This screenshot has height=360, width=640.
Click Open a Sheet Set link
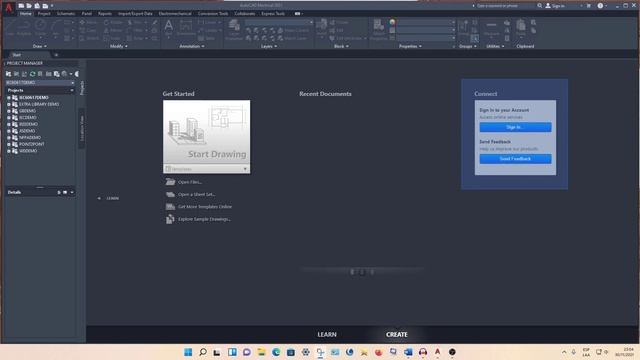[196, 195]
